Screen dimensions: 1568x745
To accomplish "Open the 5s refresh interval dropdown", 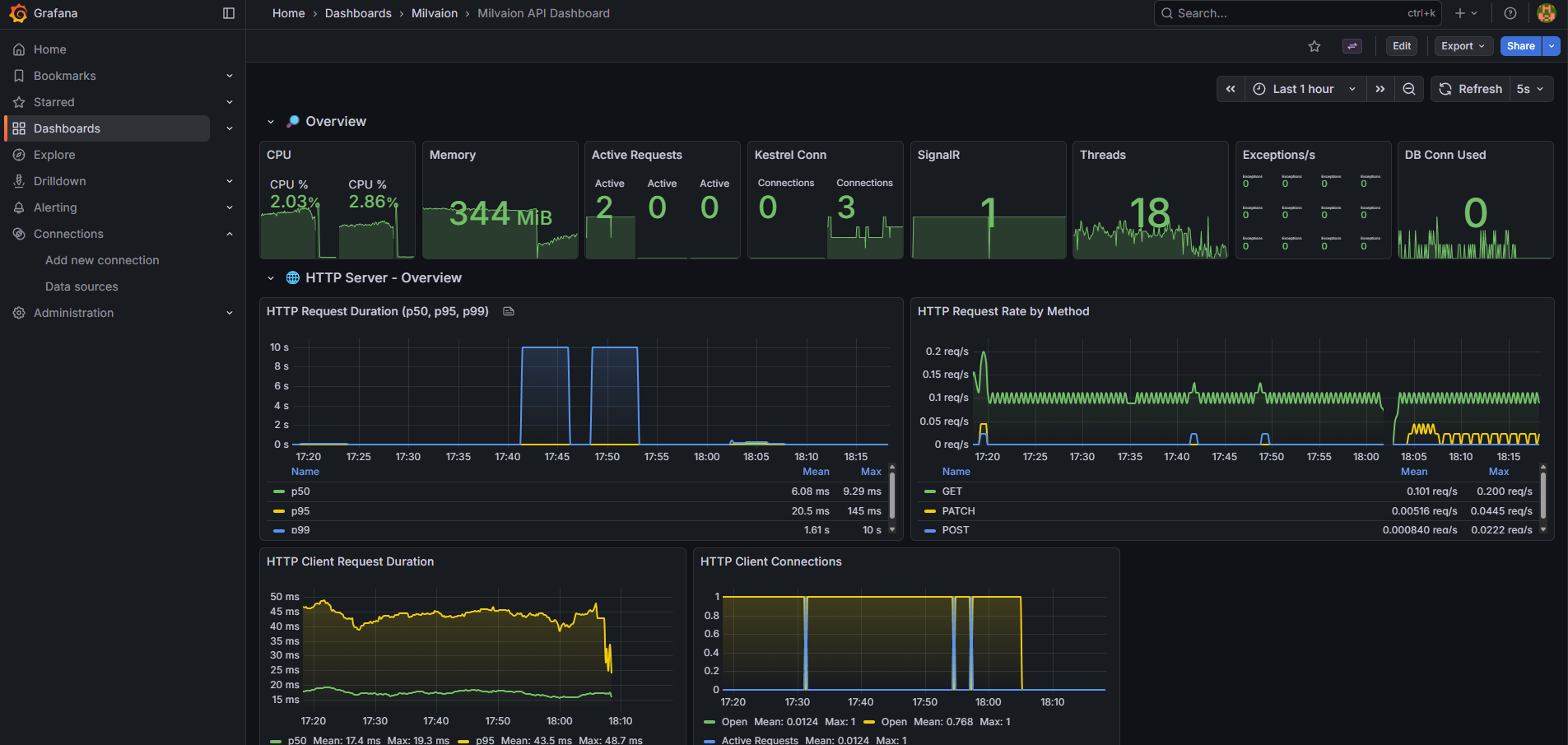I will [1531, 89].
